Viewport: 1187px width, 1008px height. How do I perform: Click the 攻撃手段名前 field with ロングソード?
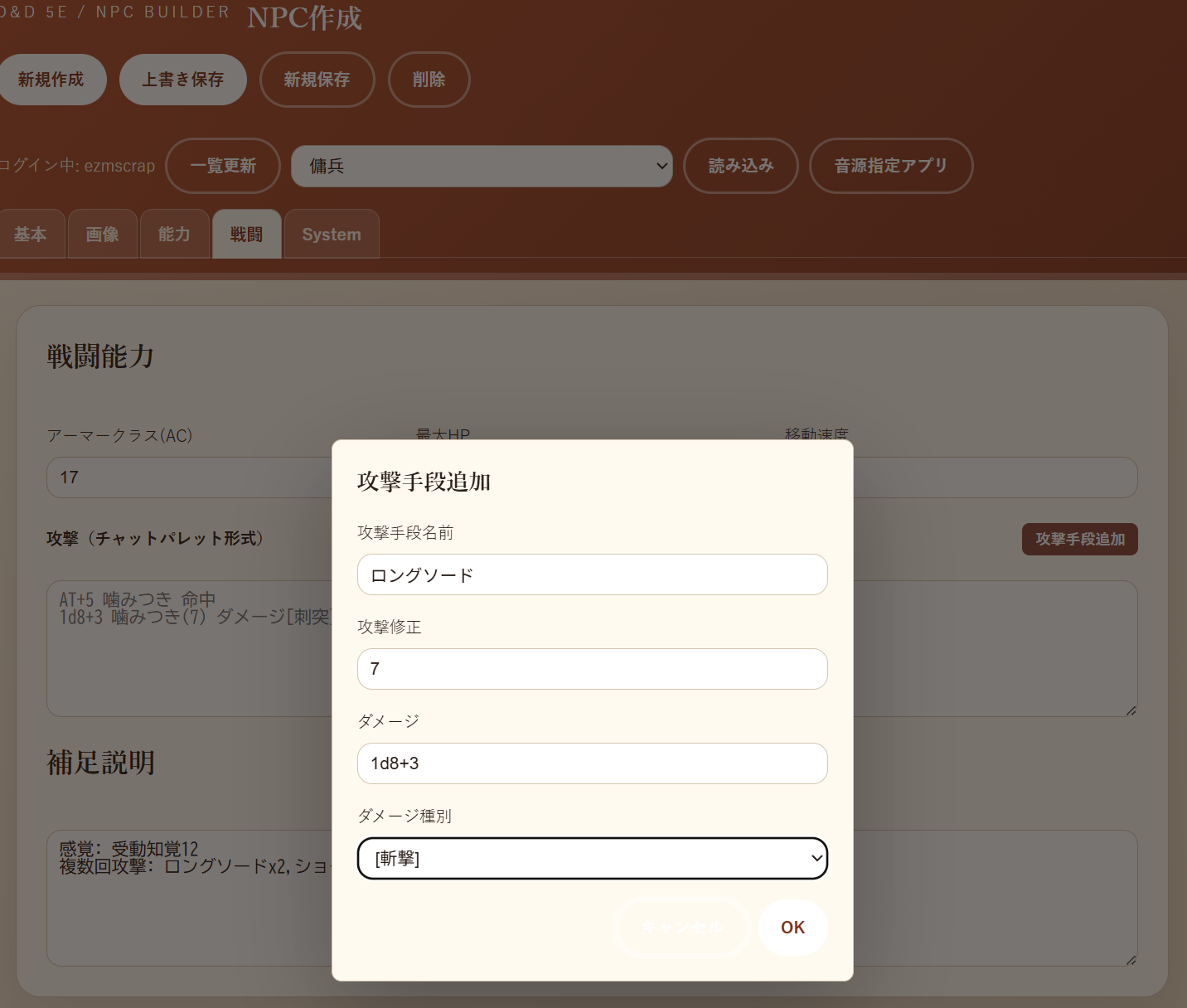tap(593, 574)
